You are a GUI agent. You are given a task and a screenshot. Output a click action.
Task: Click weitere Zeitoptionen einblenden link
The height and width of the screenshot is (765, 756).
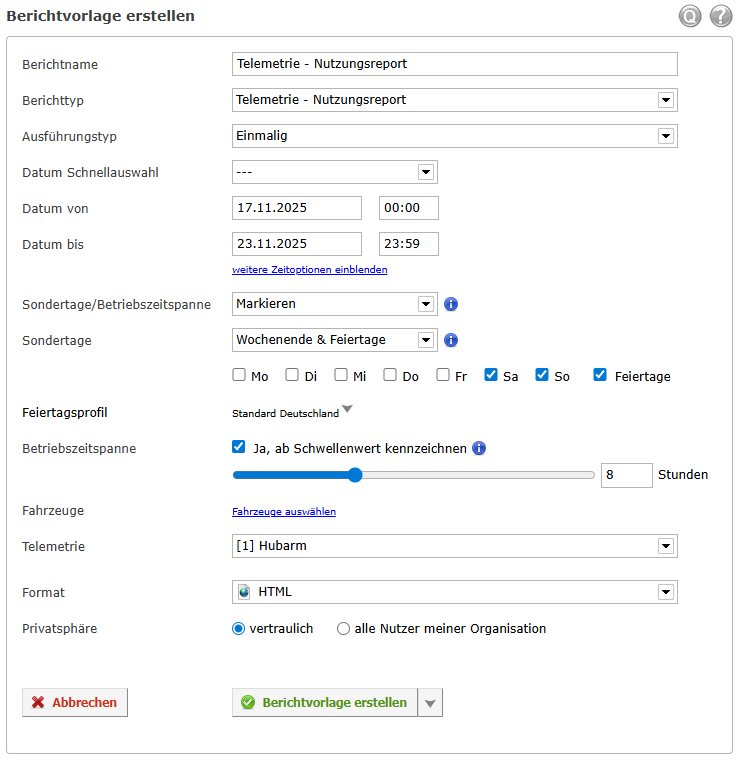pos(310,270)
